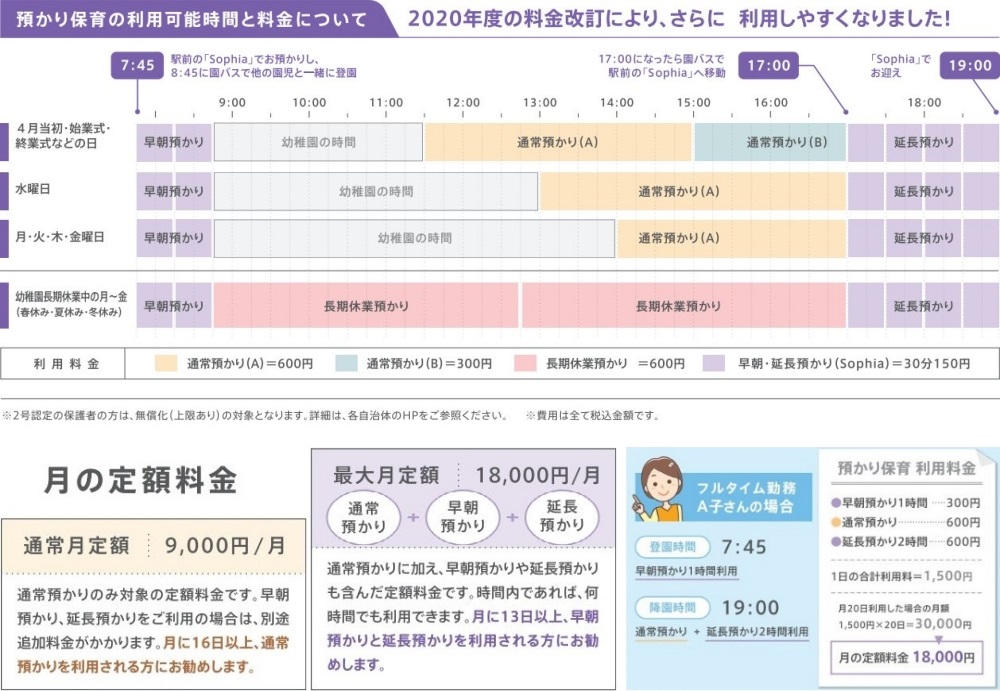Click the boxed 月の定額料金 18,000円 result
Image resolution: width=1000 pixels, height=691 pixels.
pyautogui.click(x=906, y=657)
